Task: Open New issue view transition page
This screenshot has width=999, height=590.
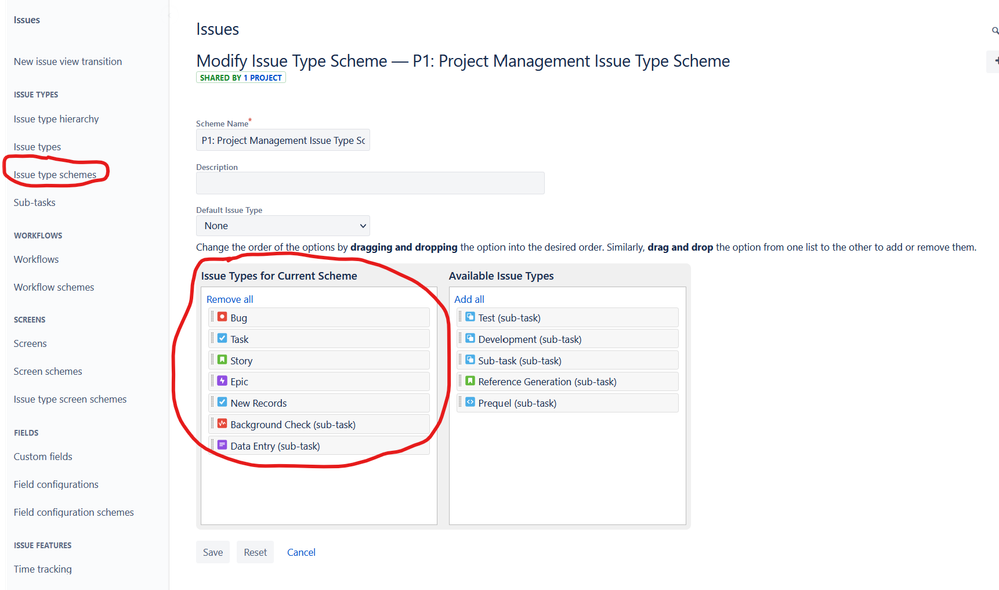Action: pos(68,61)
